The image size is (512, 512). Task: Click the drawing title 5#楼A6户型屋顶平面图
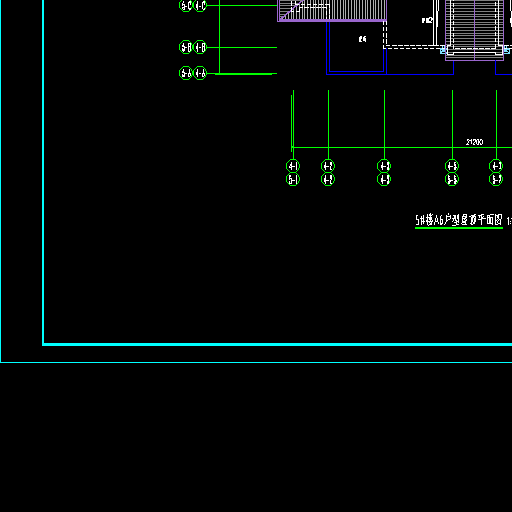click(x=459, y=220)
